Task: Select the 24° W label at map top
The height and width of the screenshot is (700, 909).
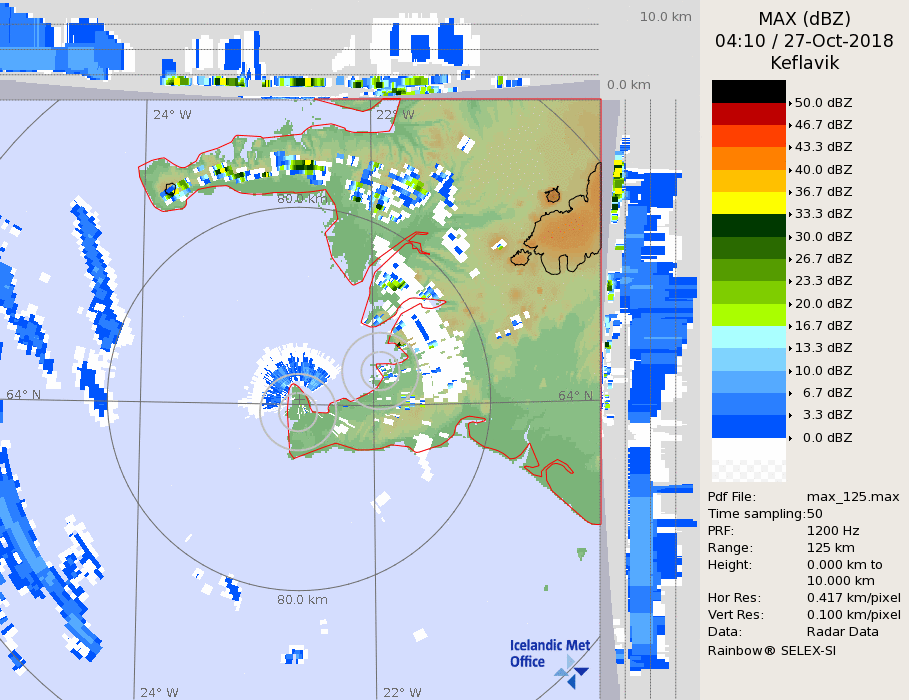Action: point(172,114)
